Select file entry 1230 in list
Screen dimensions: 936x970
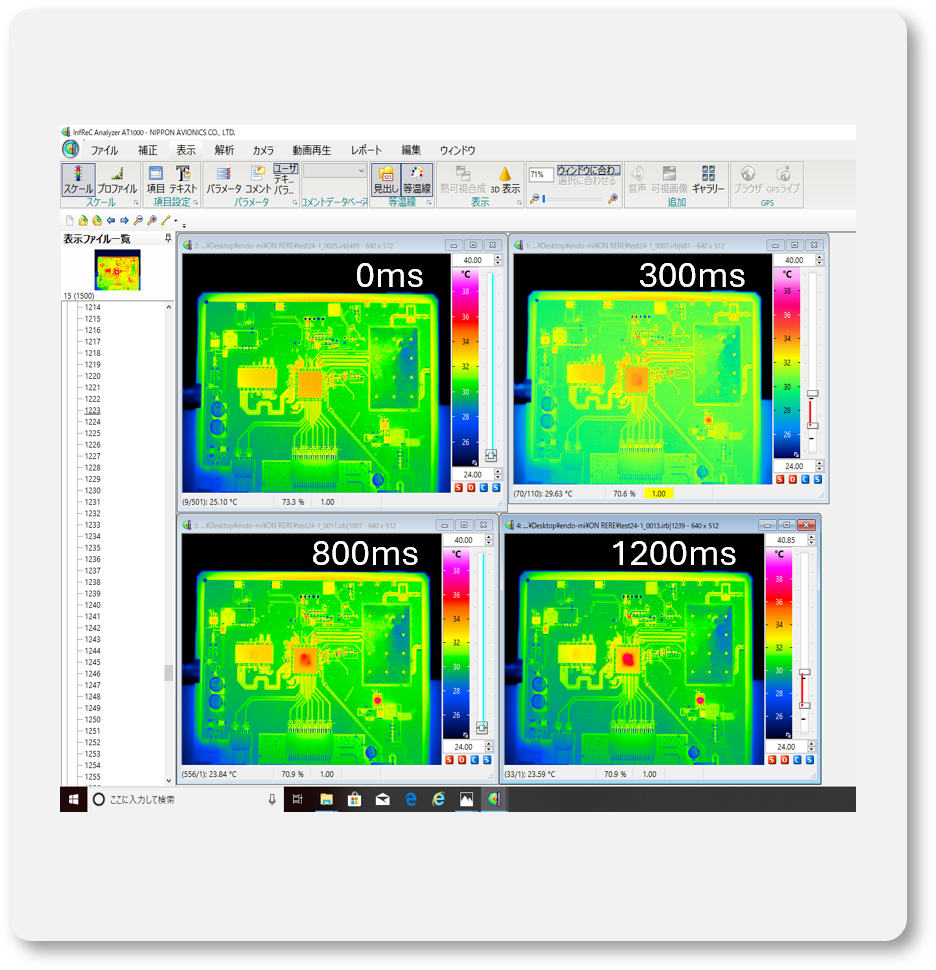pos(92,490)
